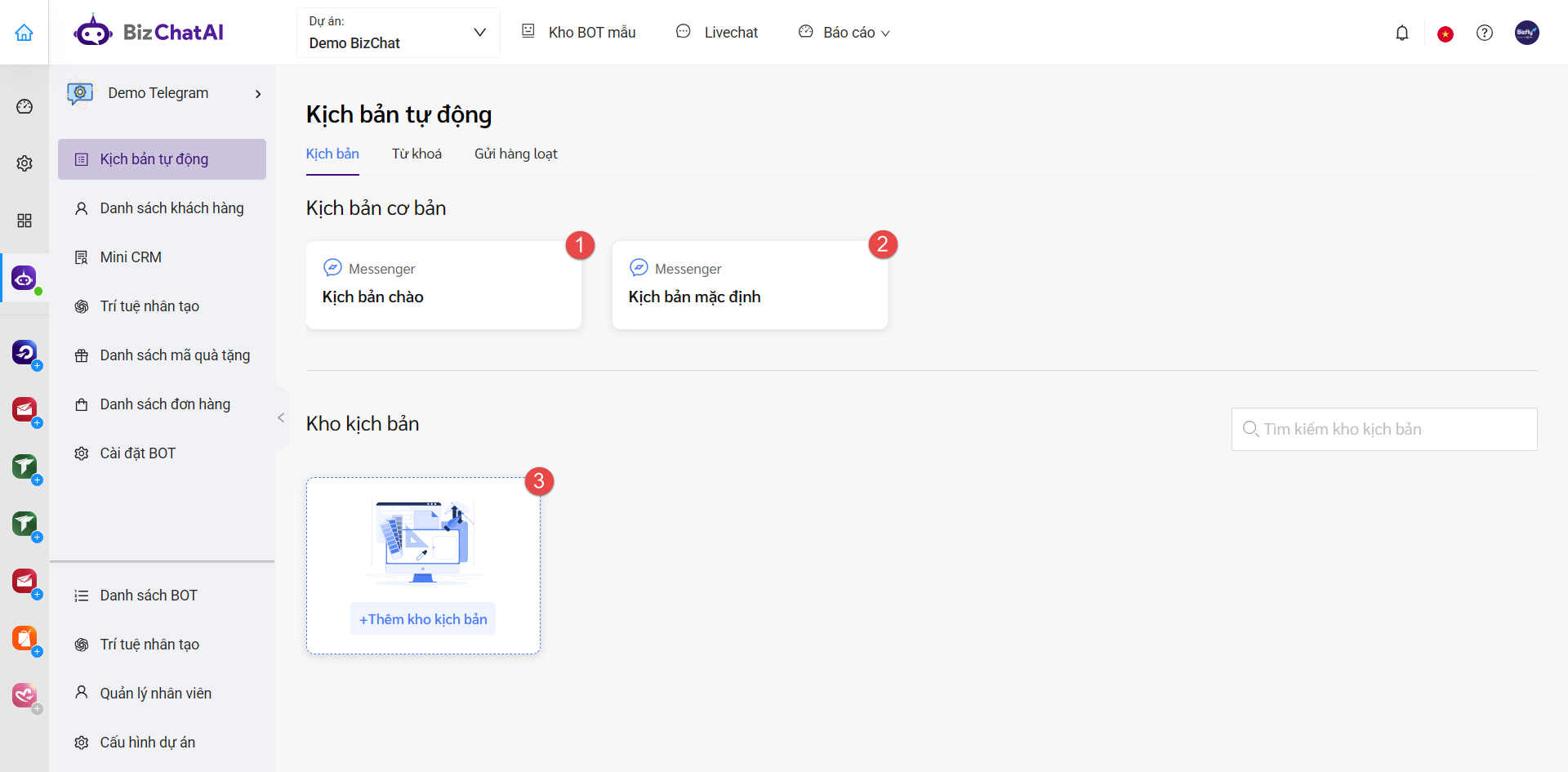
Task: Click the Demo Telegram bot icon
Action: [80, 93]
